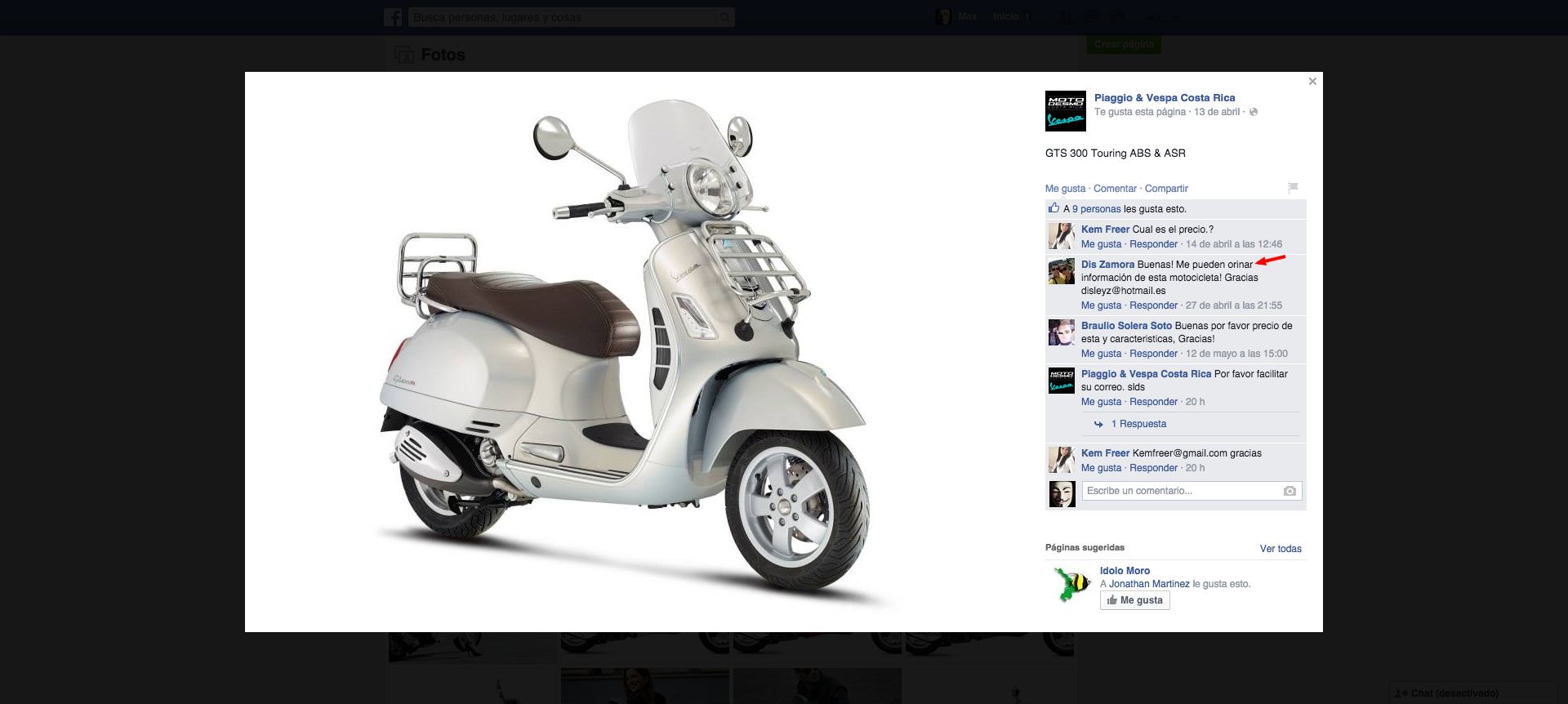The width and height of the screenshot is (1568, 704).
Task: Click the Idolo Moro page thumbnail
Action: [1071, 585]
